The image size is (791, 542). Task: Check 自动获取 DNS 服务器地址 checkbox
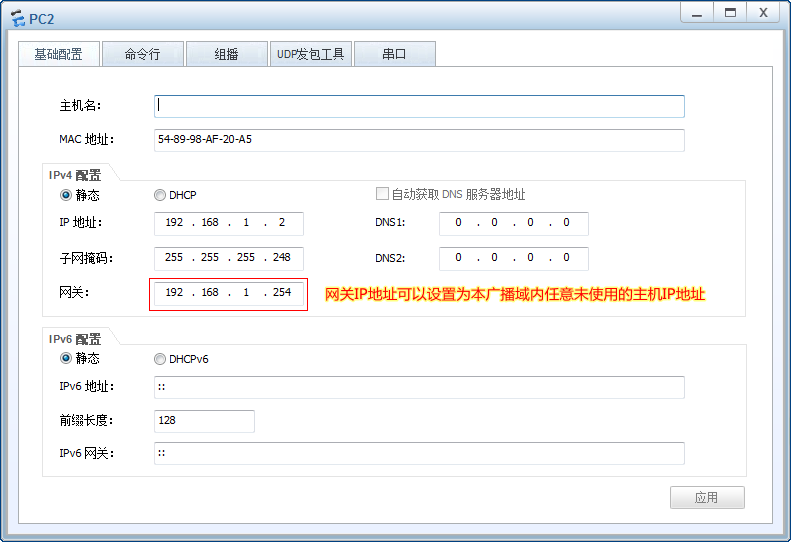[382, 194]
